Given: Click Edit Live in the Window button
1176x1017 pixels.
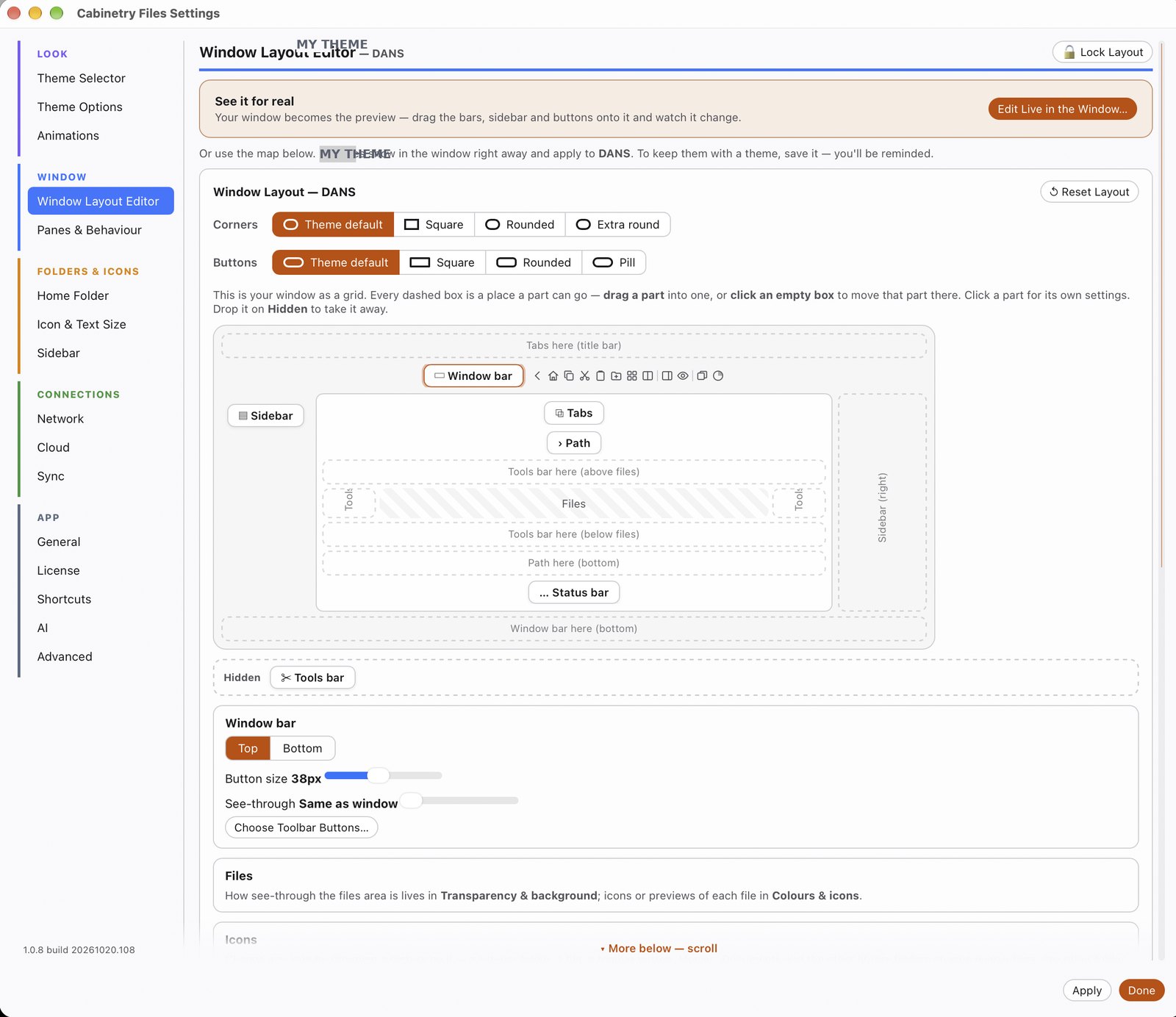Looking at the screenshot, I should [1062, 109].
